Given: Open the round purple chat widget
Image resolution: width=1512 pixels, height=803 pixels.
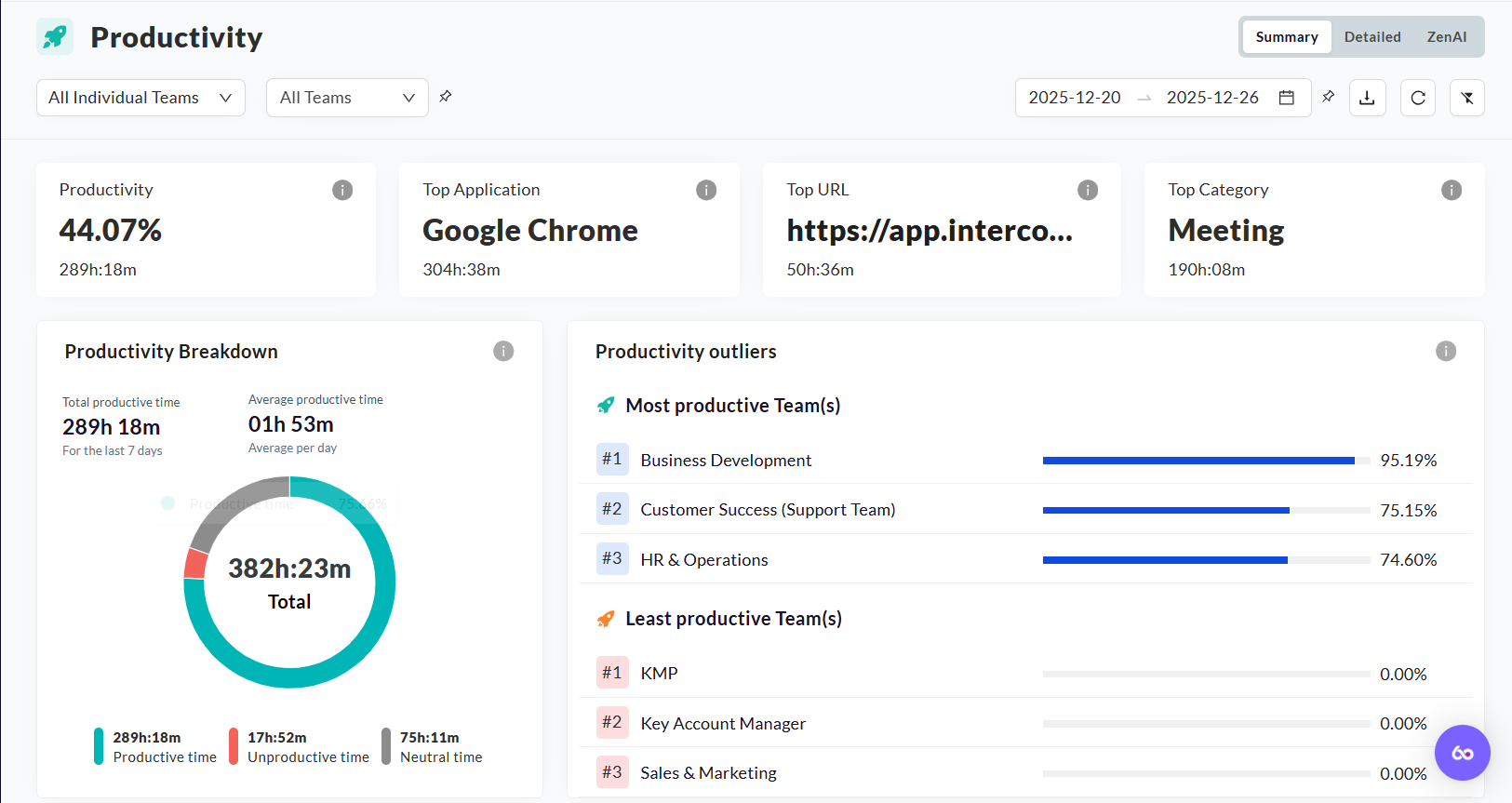Looking at the screenshot, I should tap(1462, 753).
